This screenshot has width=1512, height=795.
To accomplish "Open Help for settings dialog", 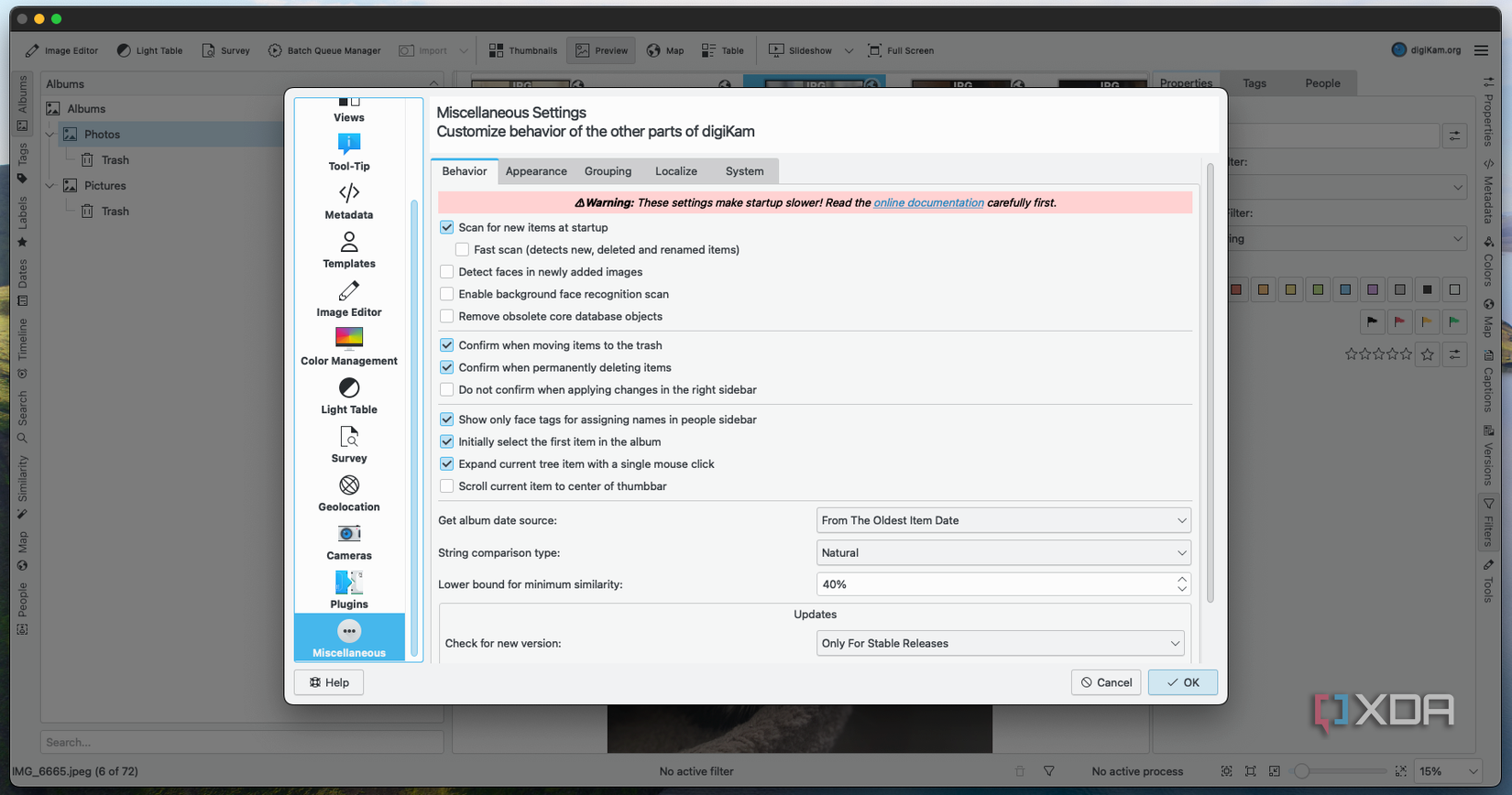I will (329, 682).
